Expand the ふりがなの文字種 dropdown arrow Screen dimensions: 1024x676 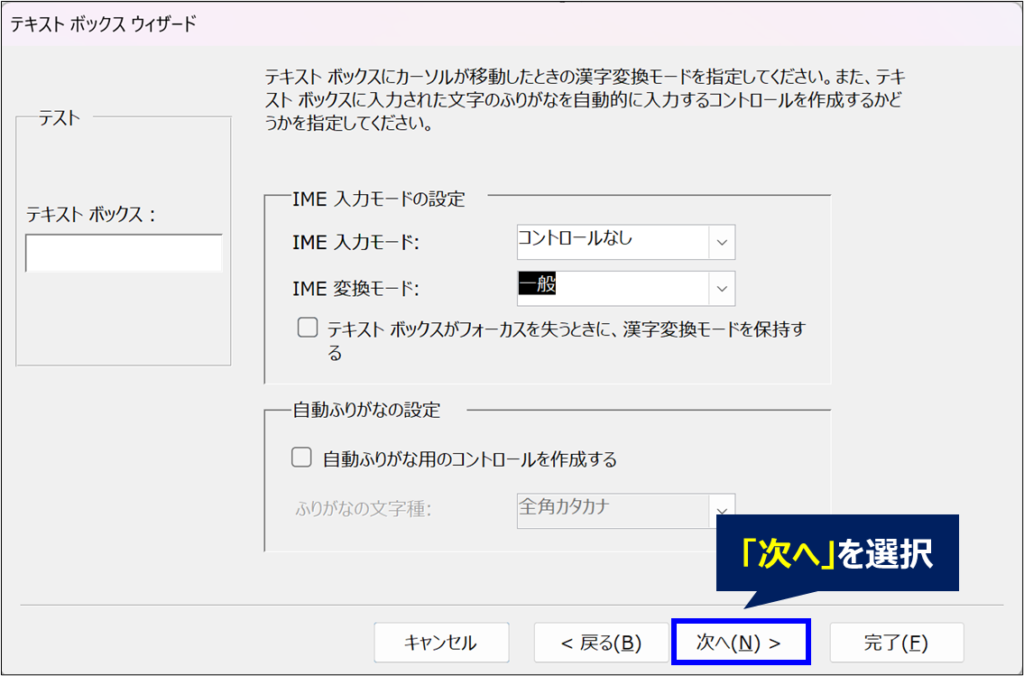tap(722, 511)
